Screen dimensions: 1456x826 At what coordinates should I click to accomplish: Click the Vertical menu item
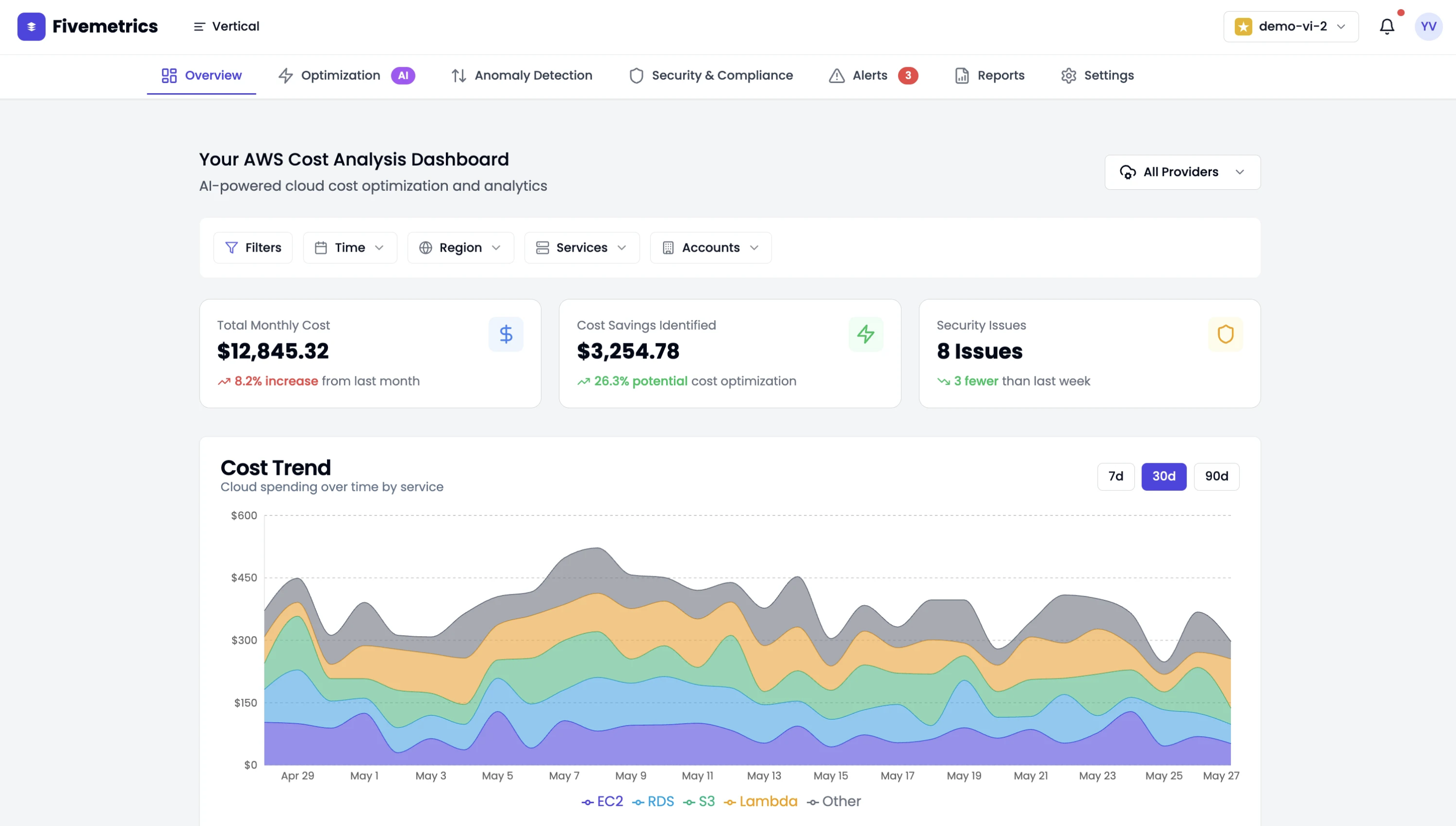point(225,26)
